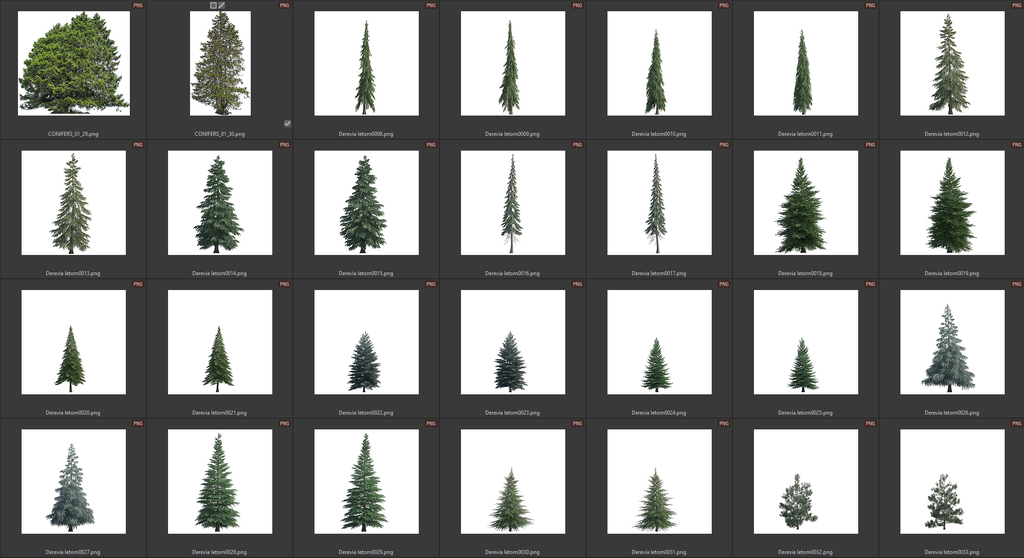This screenshot has width=1024, height=558.
Task: Click the diagonal line icon above CONIFERS_01_30
Action: (x=222, y=5)
